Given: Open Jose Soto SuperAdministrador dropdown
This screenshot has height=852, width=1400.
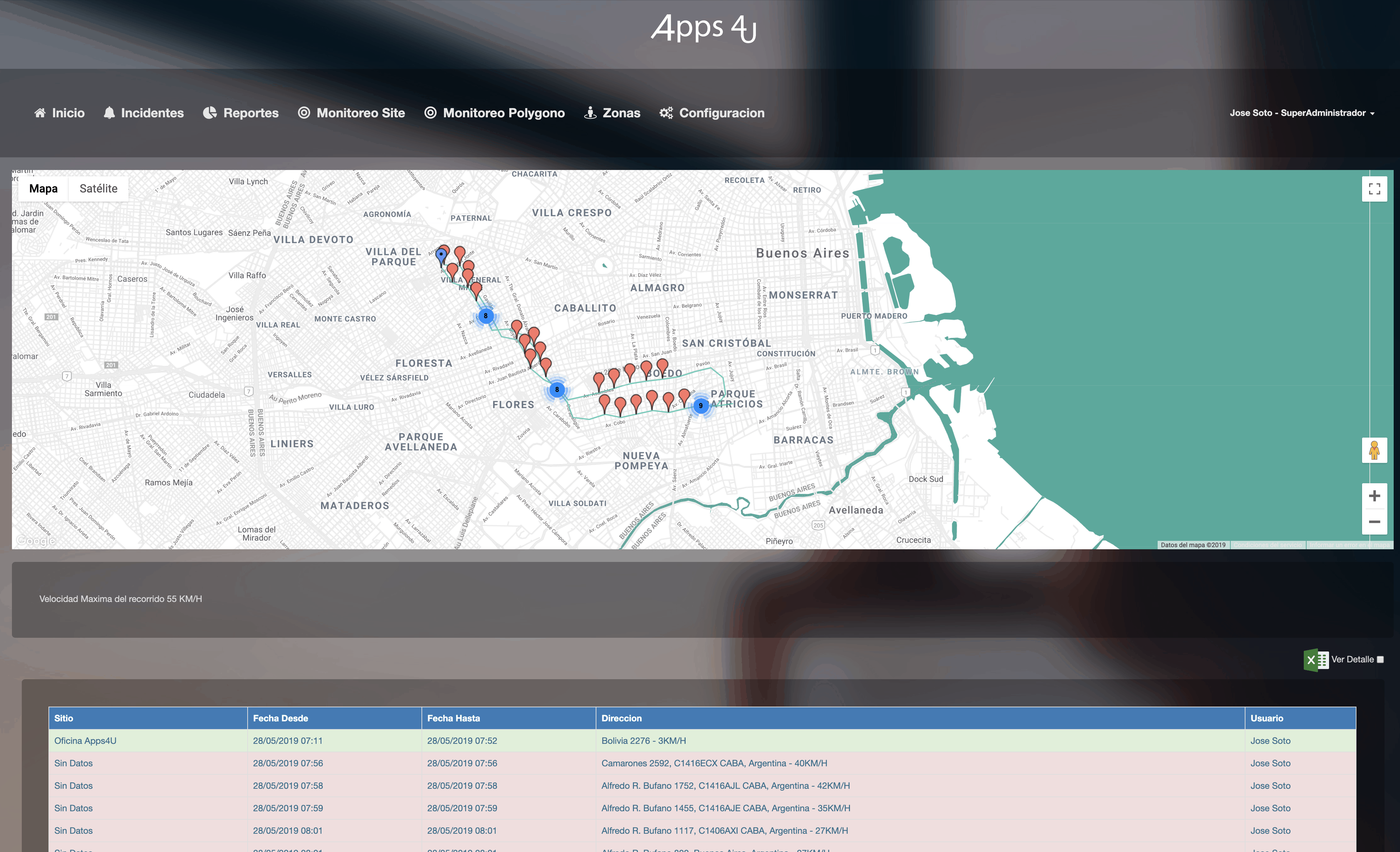Looking at the screenshot, I should (1302, 113).
